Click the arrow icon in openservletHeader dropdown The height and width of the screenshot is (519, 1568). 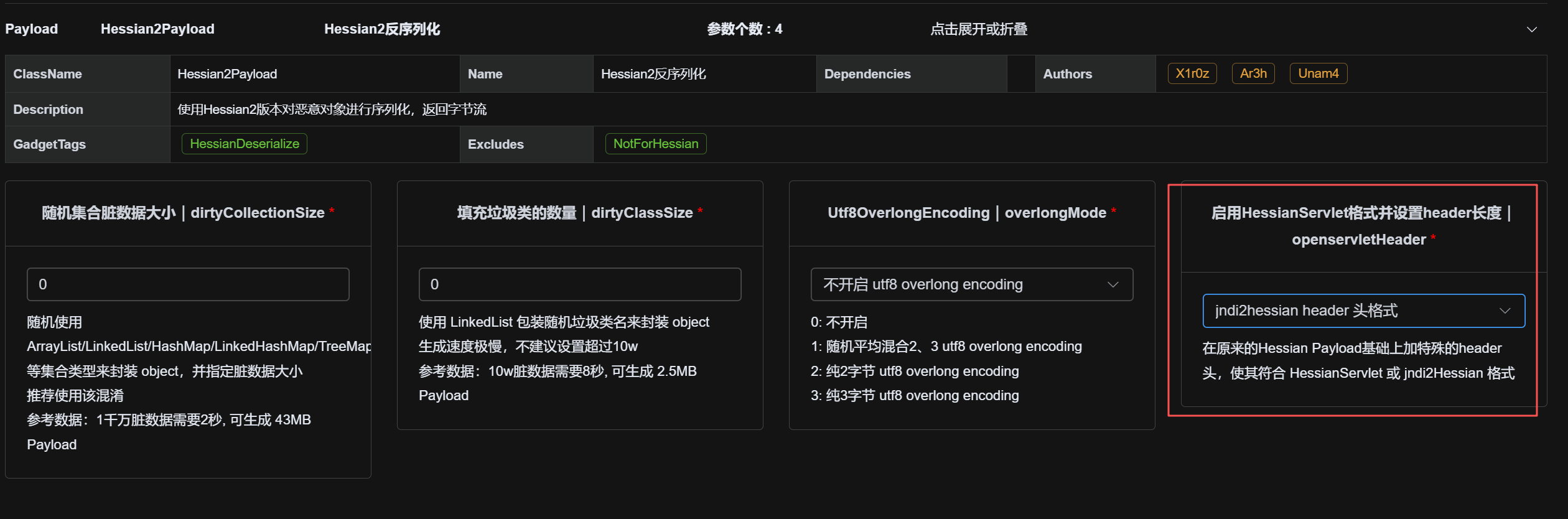(1505, 311)
